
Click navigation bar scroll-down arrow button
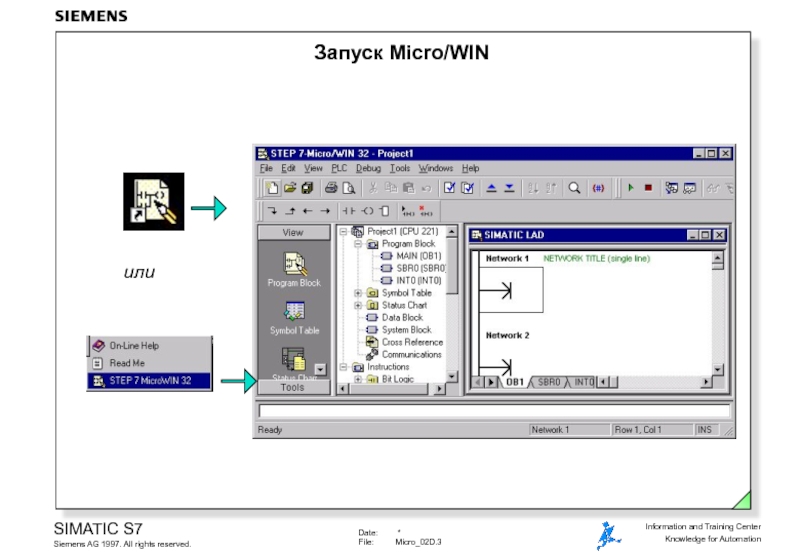[320, 369]
